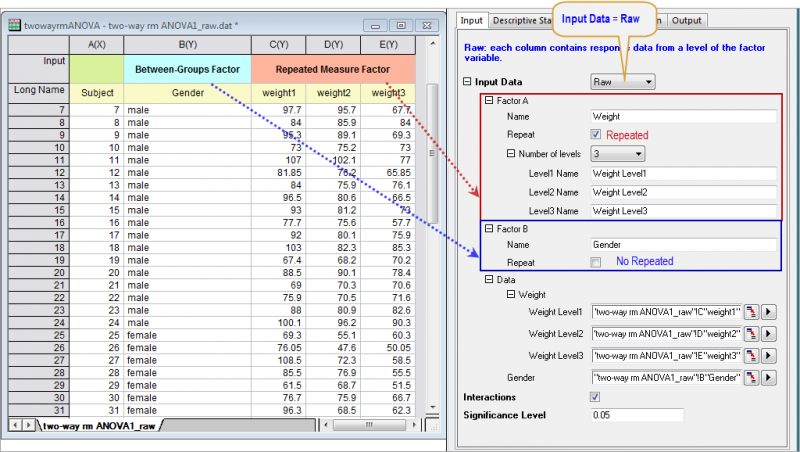Select column header E(Y)
The width and height of the screenshot is (800, 452).
tap(388, 45)
